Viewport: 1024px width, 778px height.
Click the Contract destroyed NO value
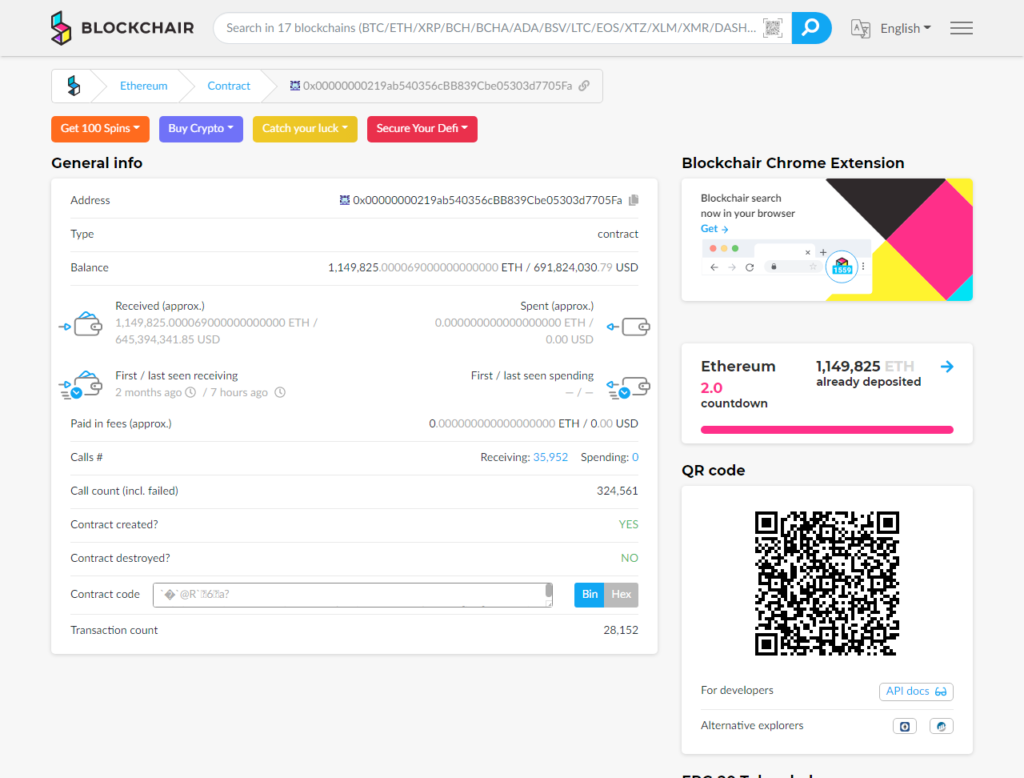point(630,559)
